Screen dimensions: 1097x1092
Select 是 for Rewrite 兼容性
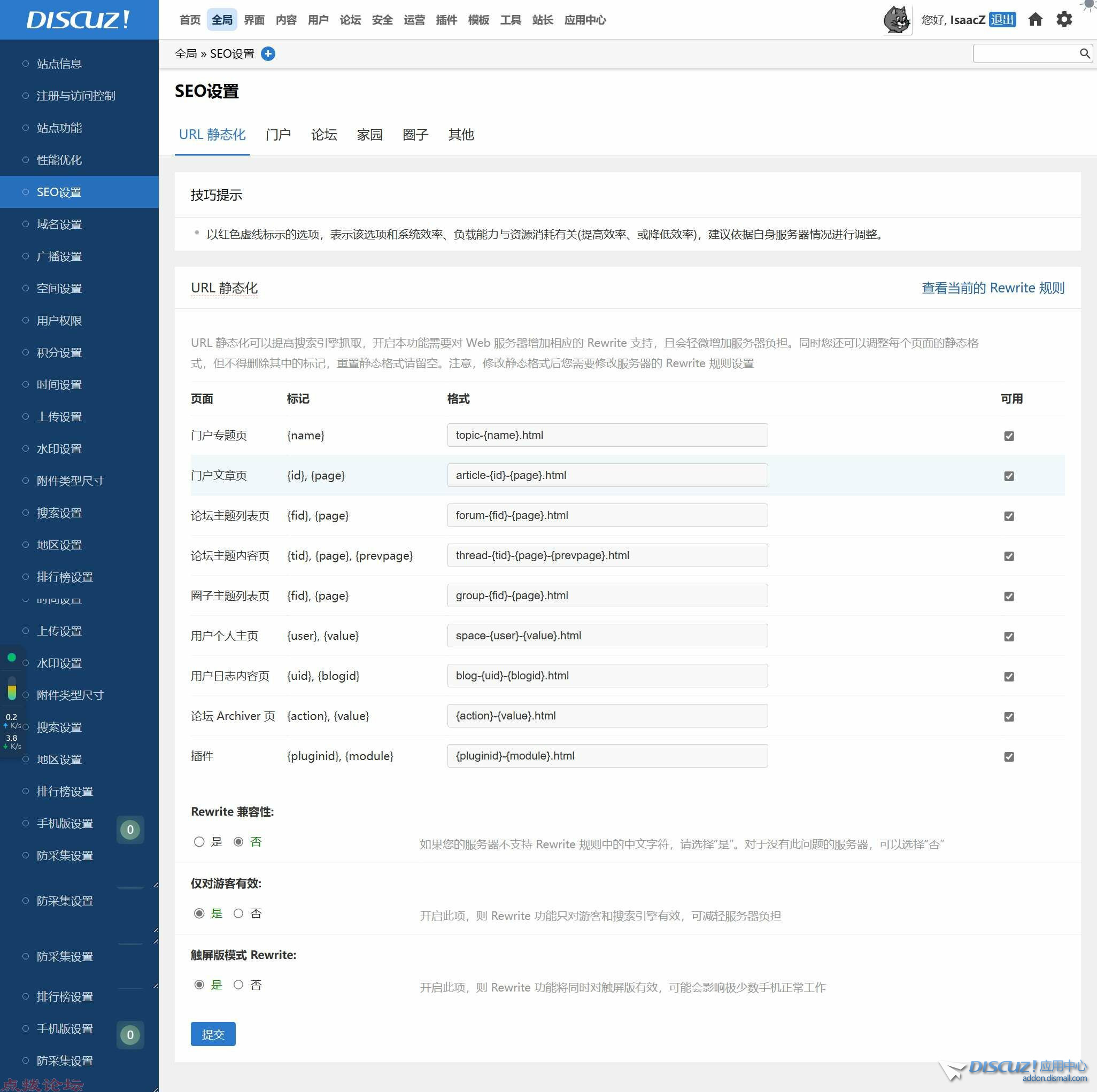tap(199, 842)
